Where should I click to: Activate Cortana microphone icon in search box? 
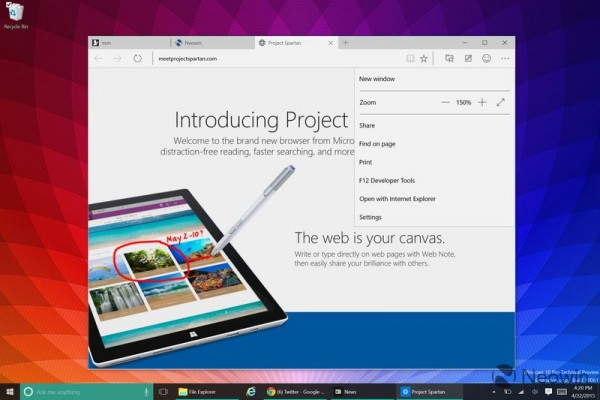(146, 392)
